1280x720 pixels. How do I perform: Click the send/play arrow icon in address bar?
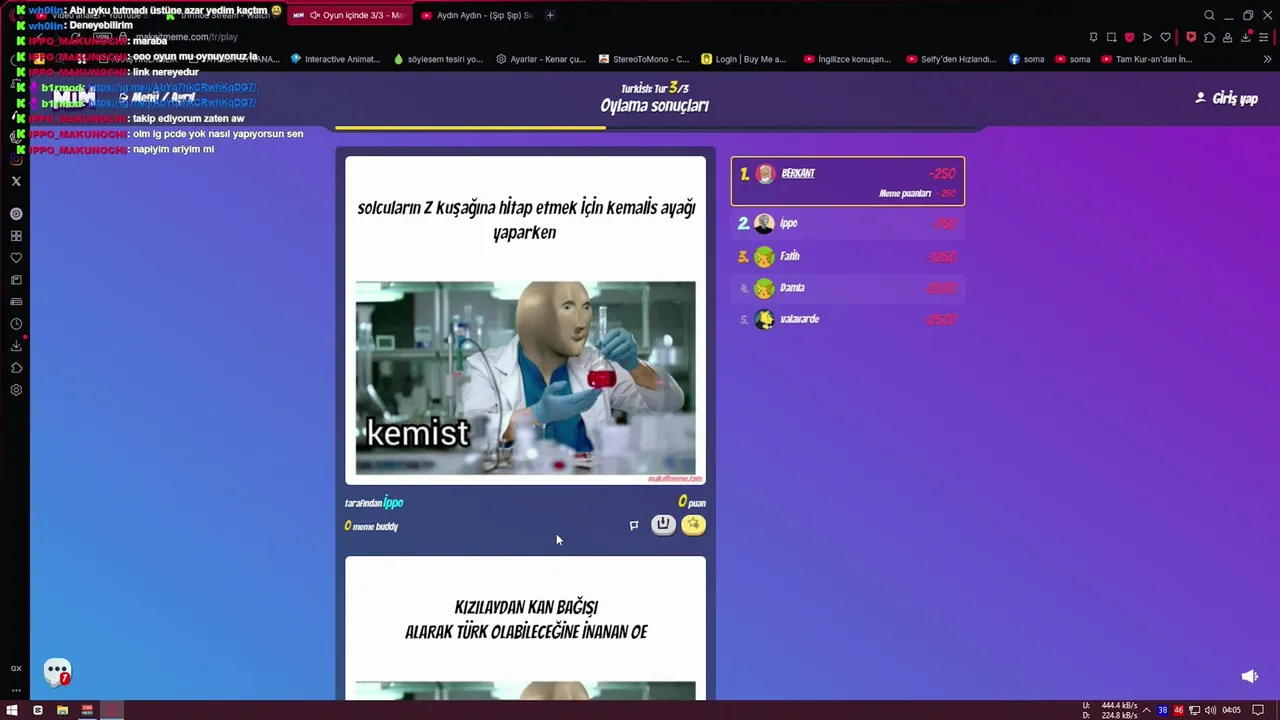pos(1147,37)
